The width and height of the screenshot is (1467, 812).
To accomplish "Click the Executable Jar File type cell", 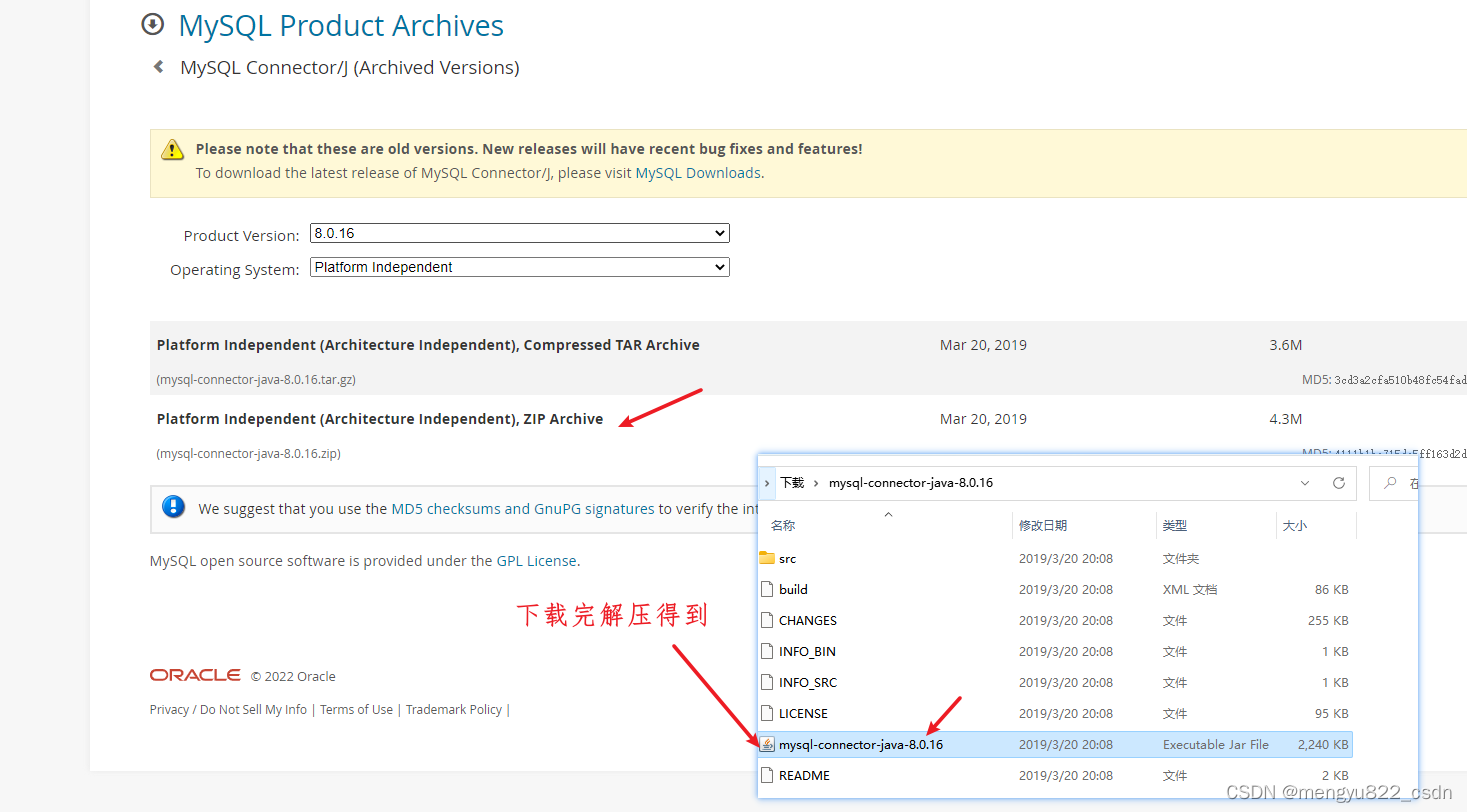I will (x=1216, y=744).
